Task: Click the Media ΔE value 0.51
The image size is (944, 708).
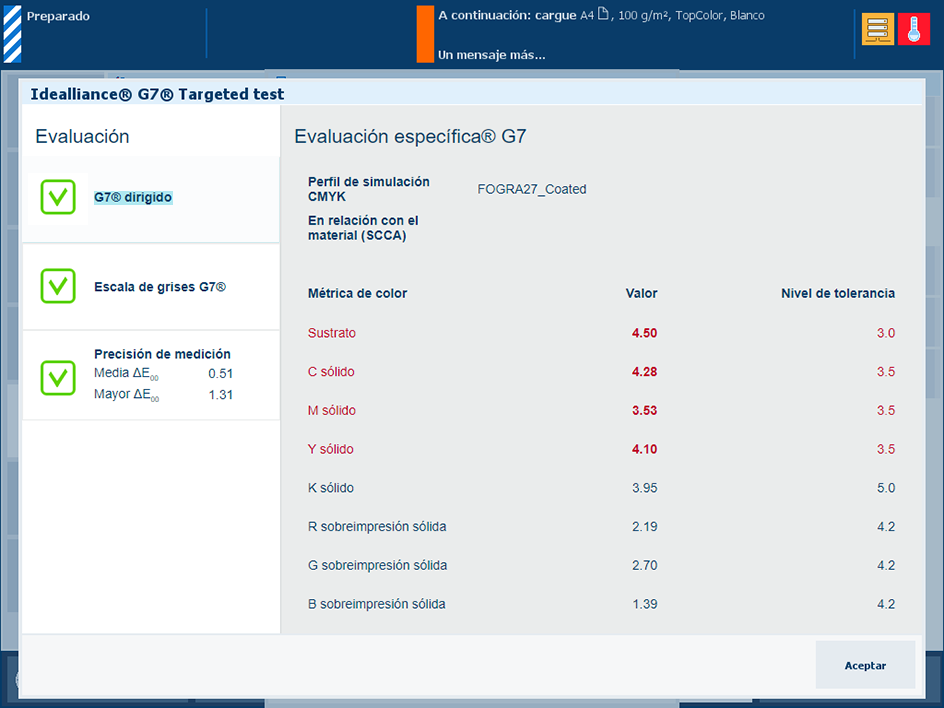Action: (x=220, y=373)
